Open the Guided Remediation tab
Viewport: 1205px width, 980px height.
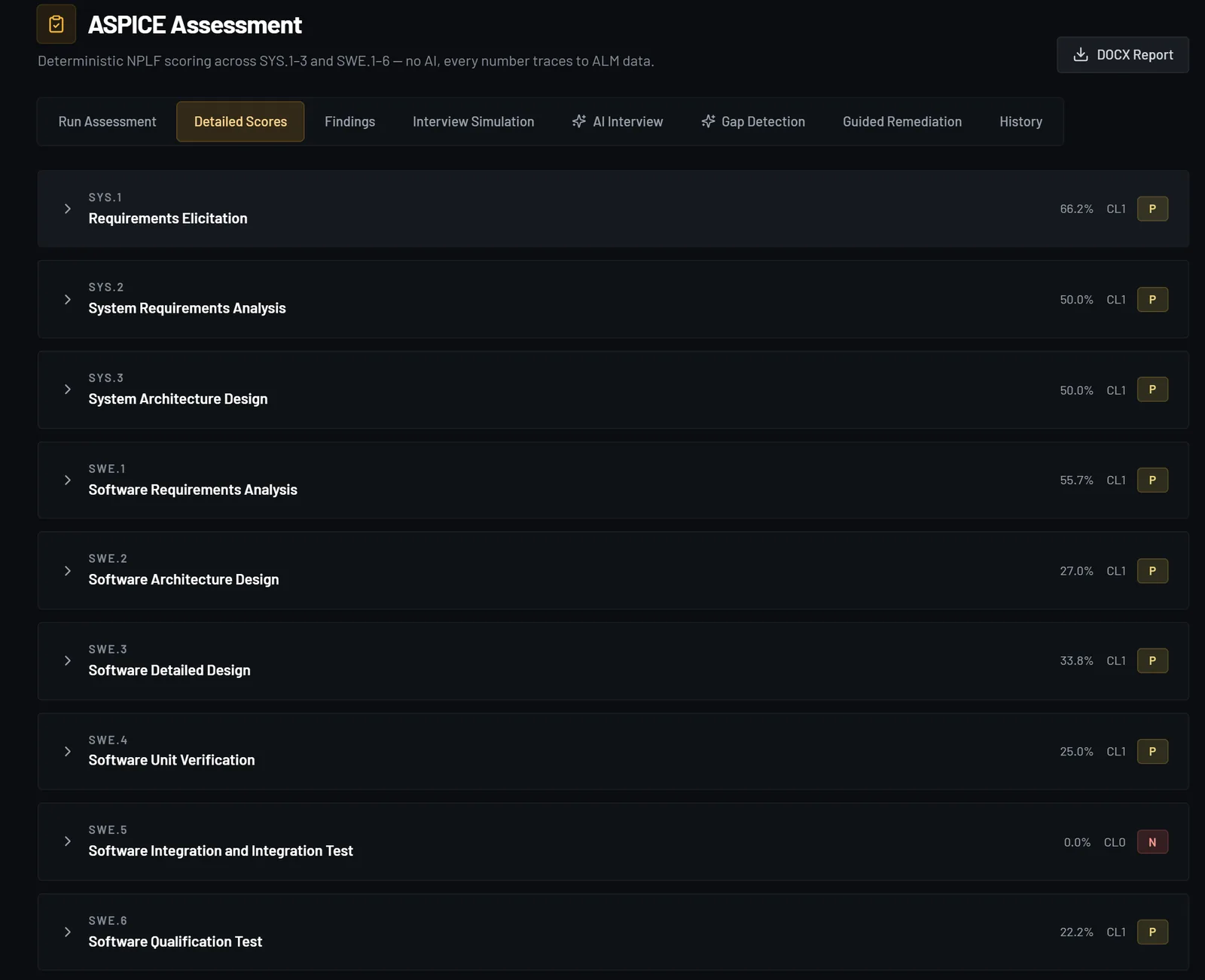[x=902, y=121]
